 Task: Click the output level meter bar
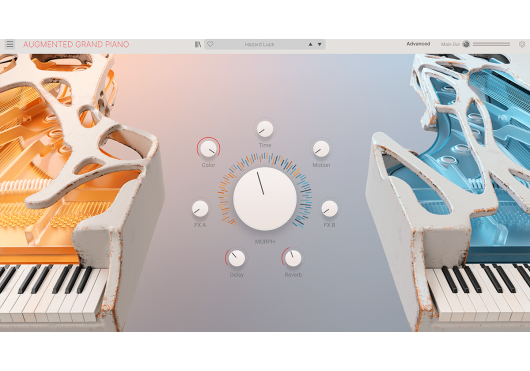(x=491, y=44)
